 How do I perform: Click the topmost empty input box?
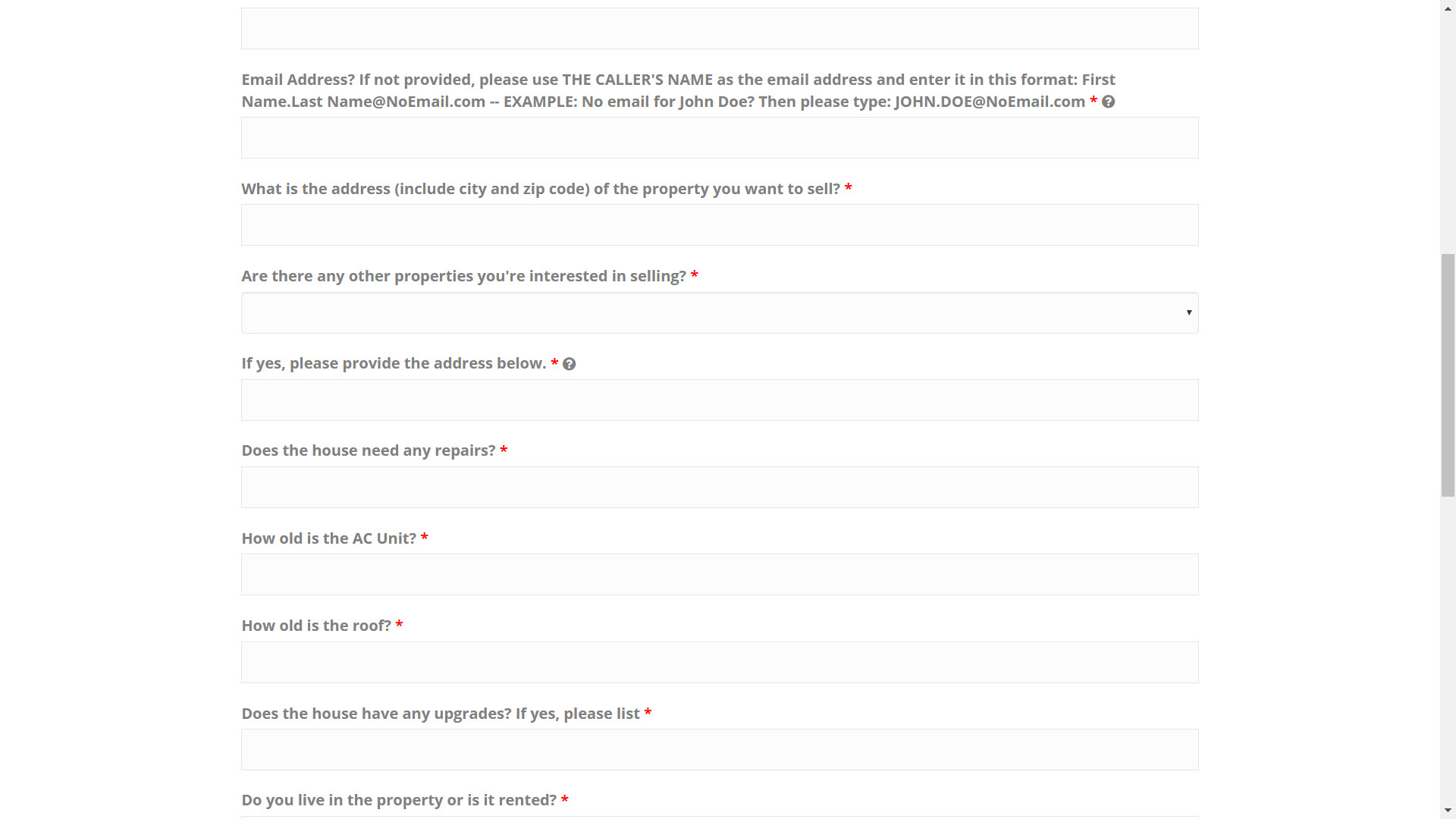[x=719, y=28]
